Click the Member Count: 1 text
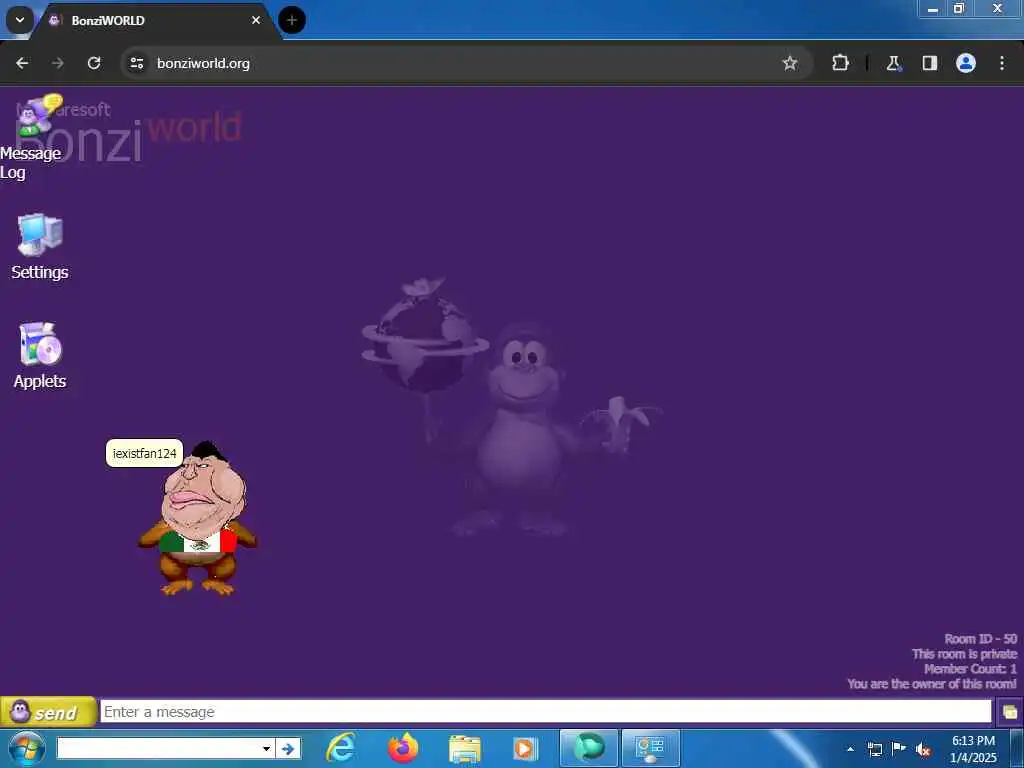 click(x=970, y=669)
